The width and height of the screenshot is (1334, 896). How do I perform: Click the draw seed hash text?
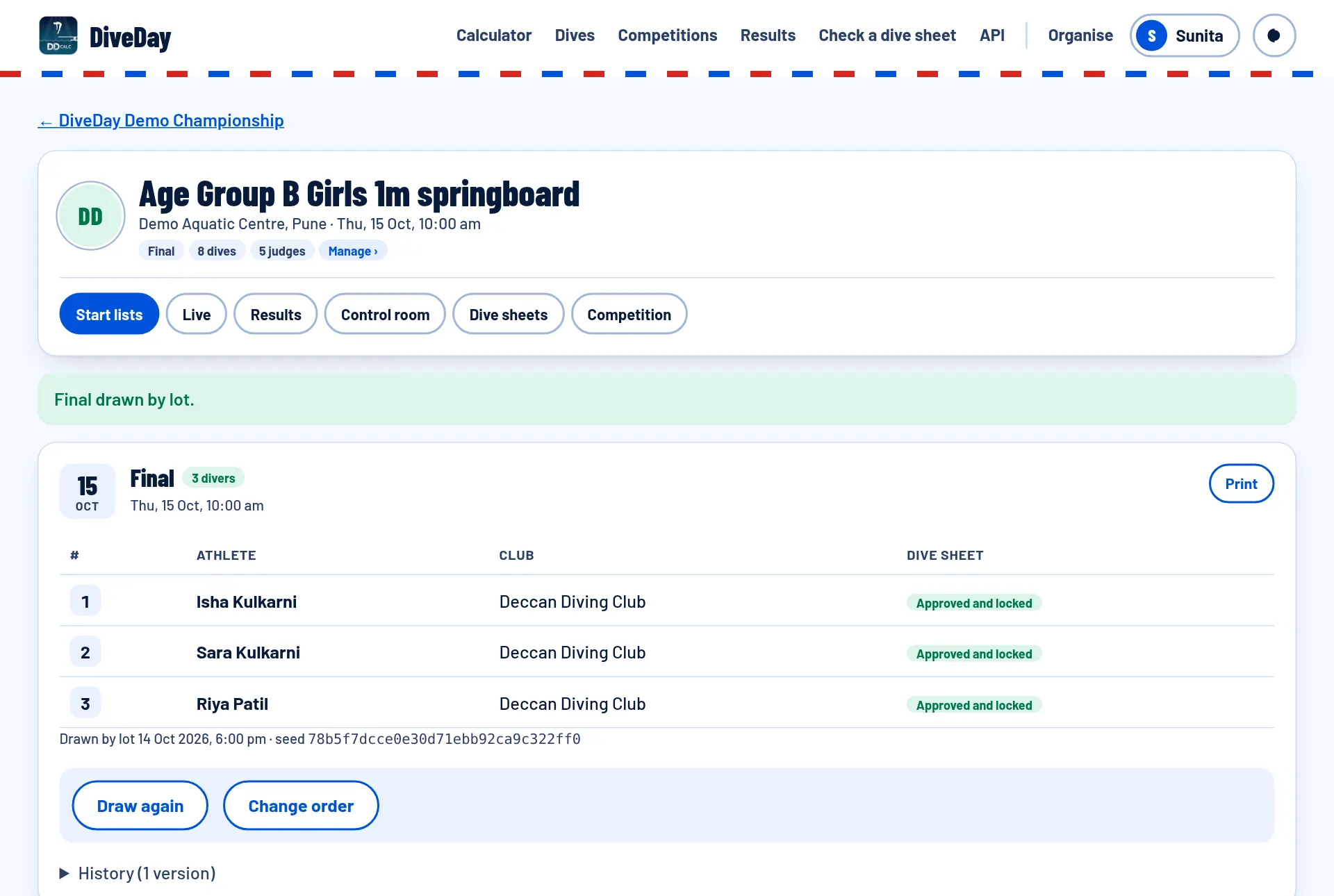coord(445,739)
